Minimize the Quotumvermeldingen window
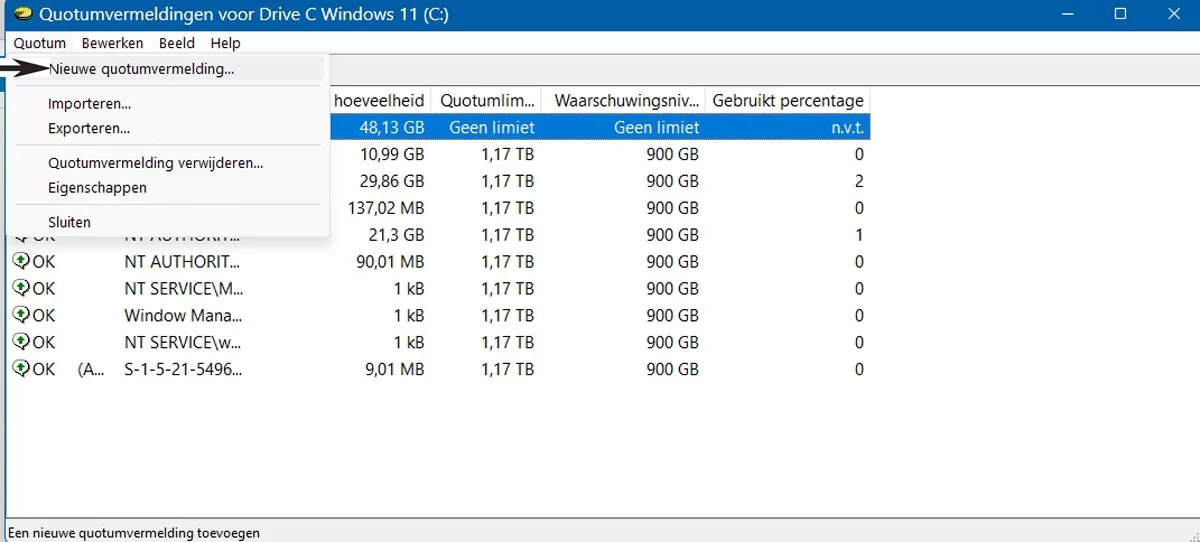1200x542 pixels. coord(1066,14)
